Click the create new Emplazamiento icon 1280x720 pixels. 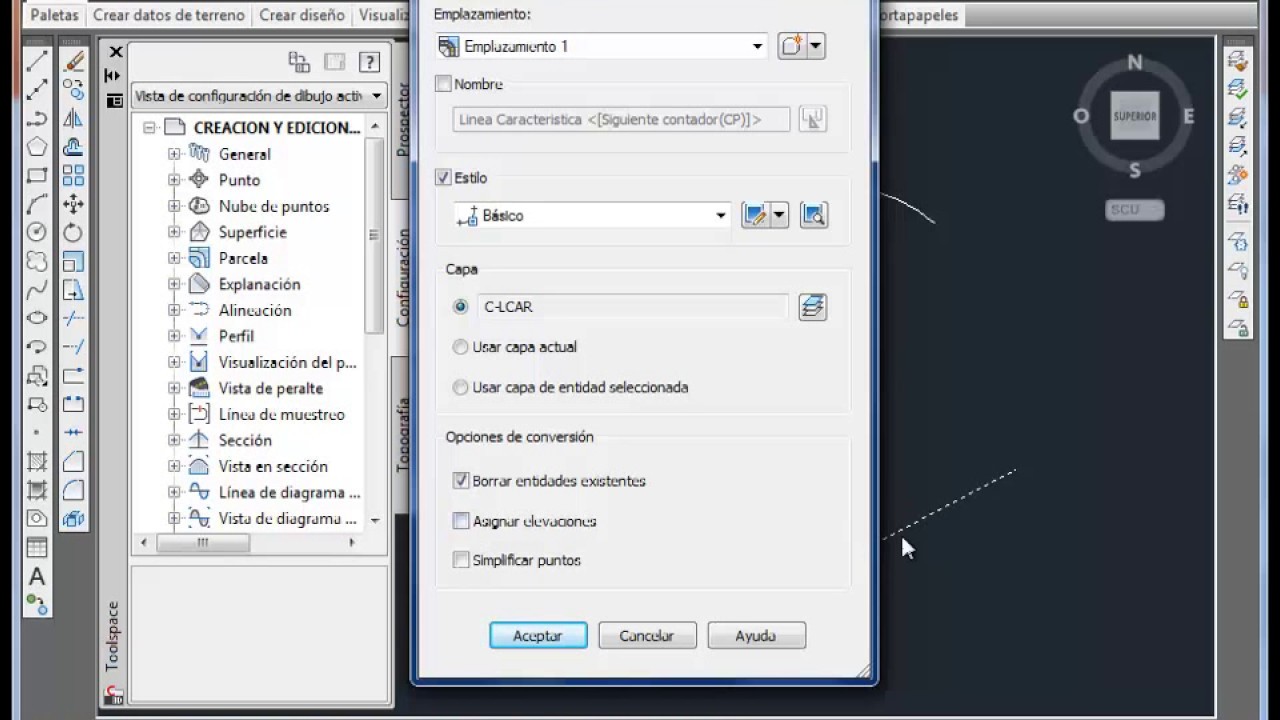[792, 46]
